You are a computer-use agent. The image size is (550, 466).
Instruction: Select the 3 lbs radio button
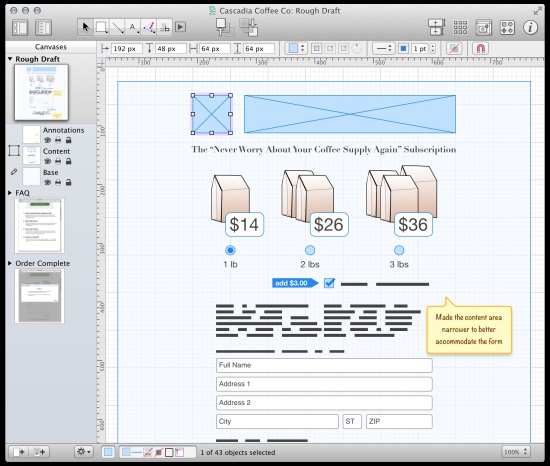[399, 250]
